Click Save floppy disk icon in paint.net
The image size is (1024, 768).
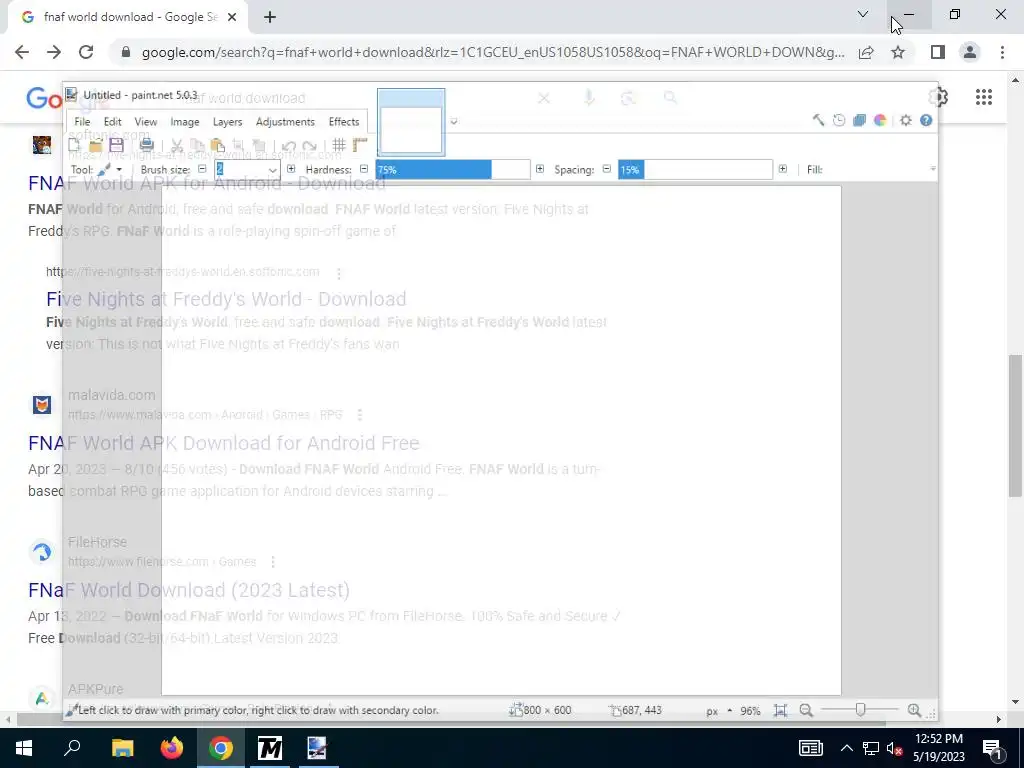[x=116, y=145]
